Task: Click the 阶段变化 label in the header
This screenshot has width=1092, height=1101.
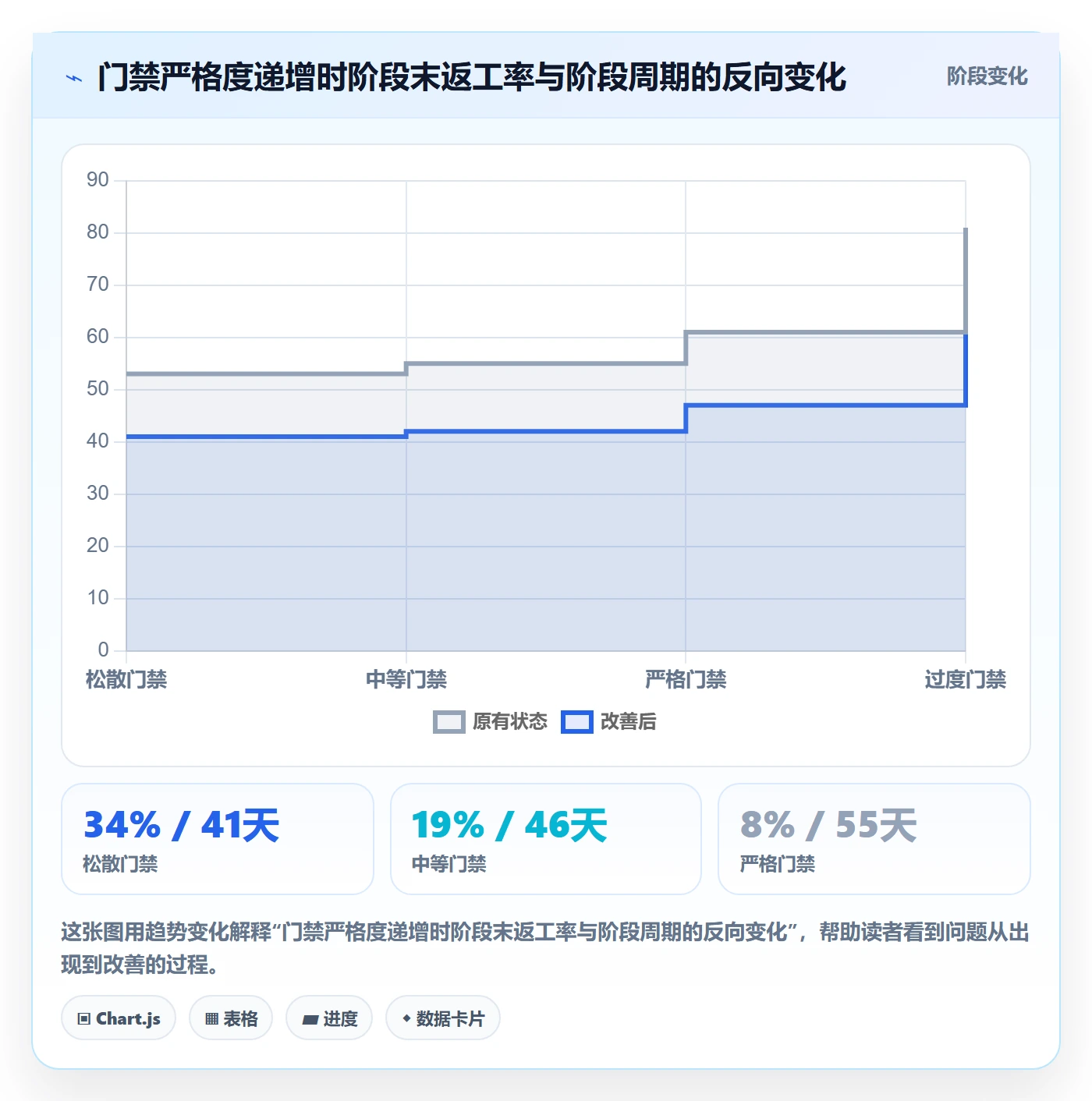Action: click(987, 76)
